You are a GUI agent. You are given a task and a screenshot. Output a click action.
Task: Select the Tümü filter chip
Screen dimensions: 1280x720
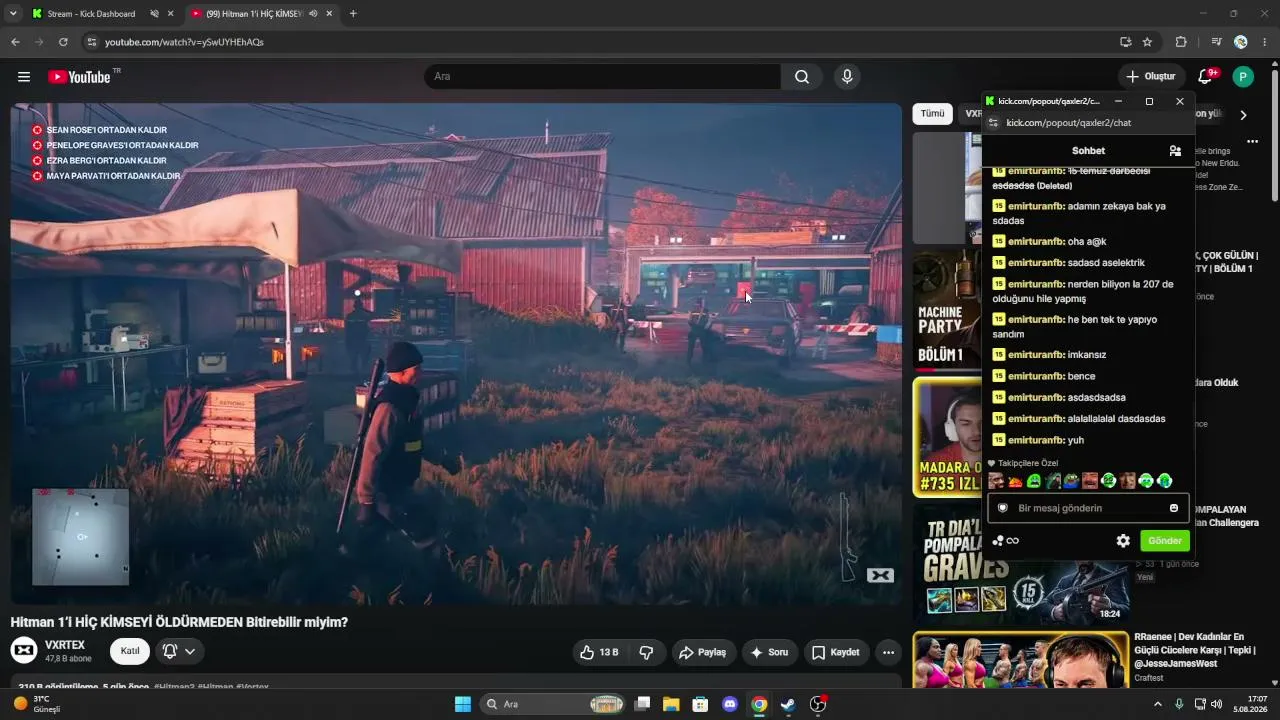[932, 114]
